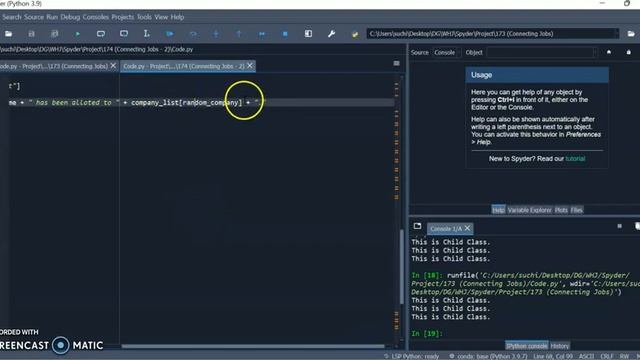Click the RW permission indicator
Screen dimensions: 640x360
tap(624, 356)
